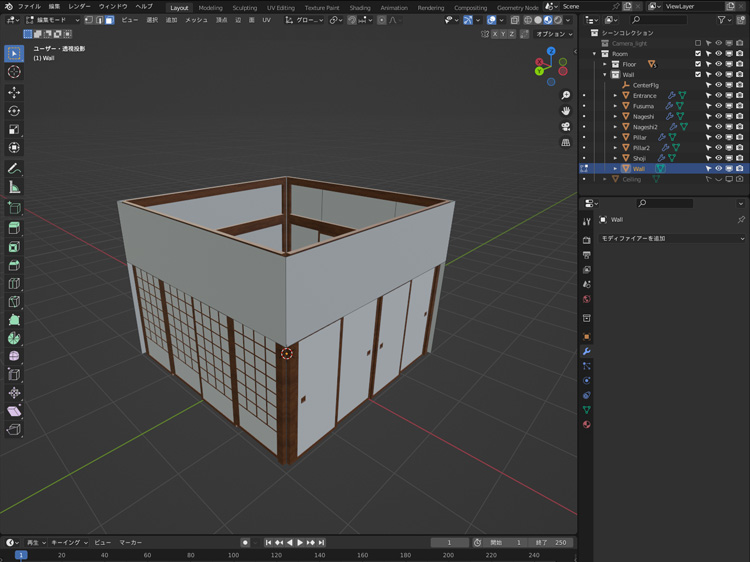Hide the Fusuma object with its eye icon
This screenshot has width=750, height=562.
[x=718, y=106]
